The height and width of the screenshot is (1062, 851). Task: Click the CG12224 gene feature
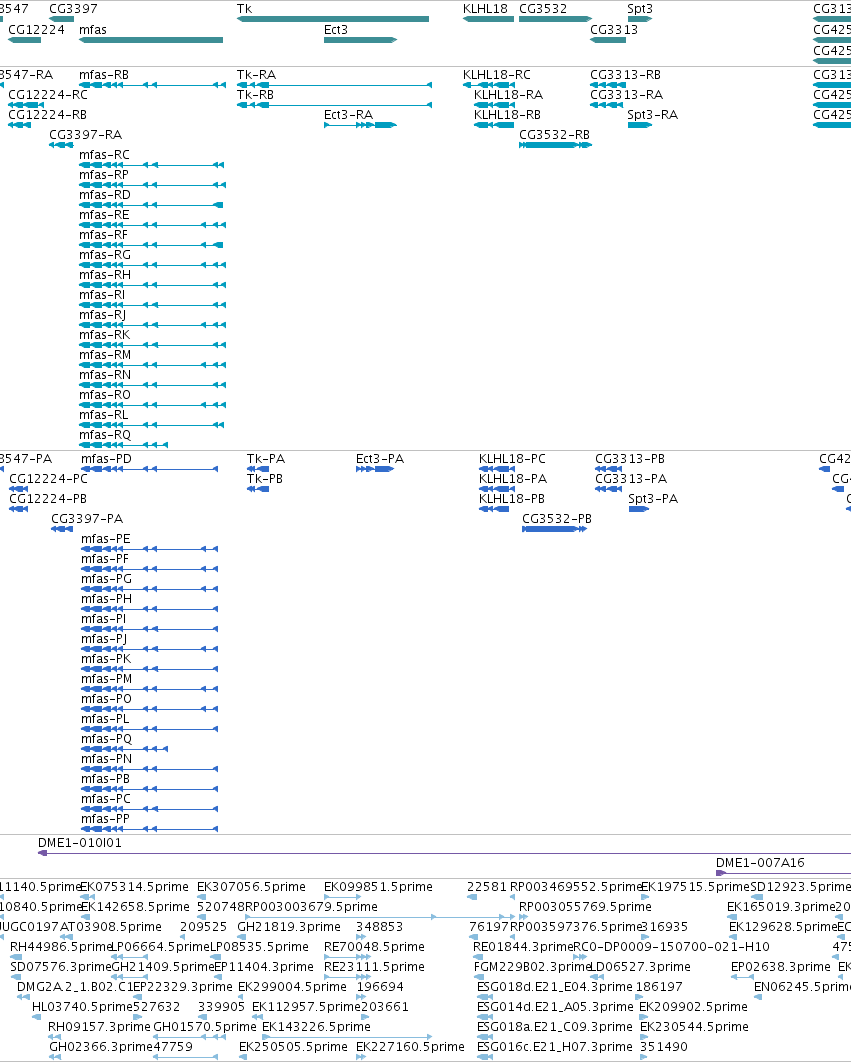24,40
